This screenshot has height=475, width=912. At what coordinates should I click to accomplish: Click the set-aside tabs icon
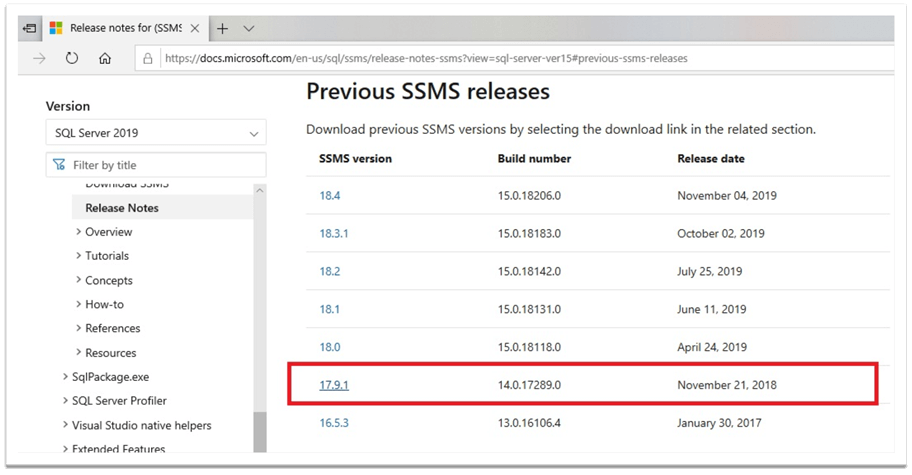(30, 29)
